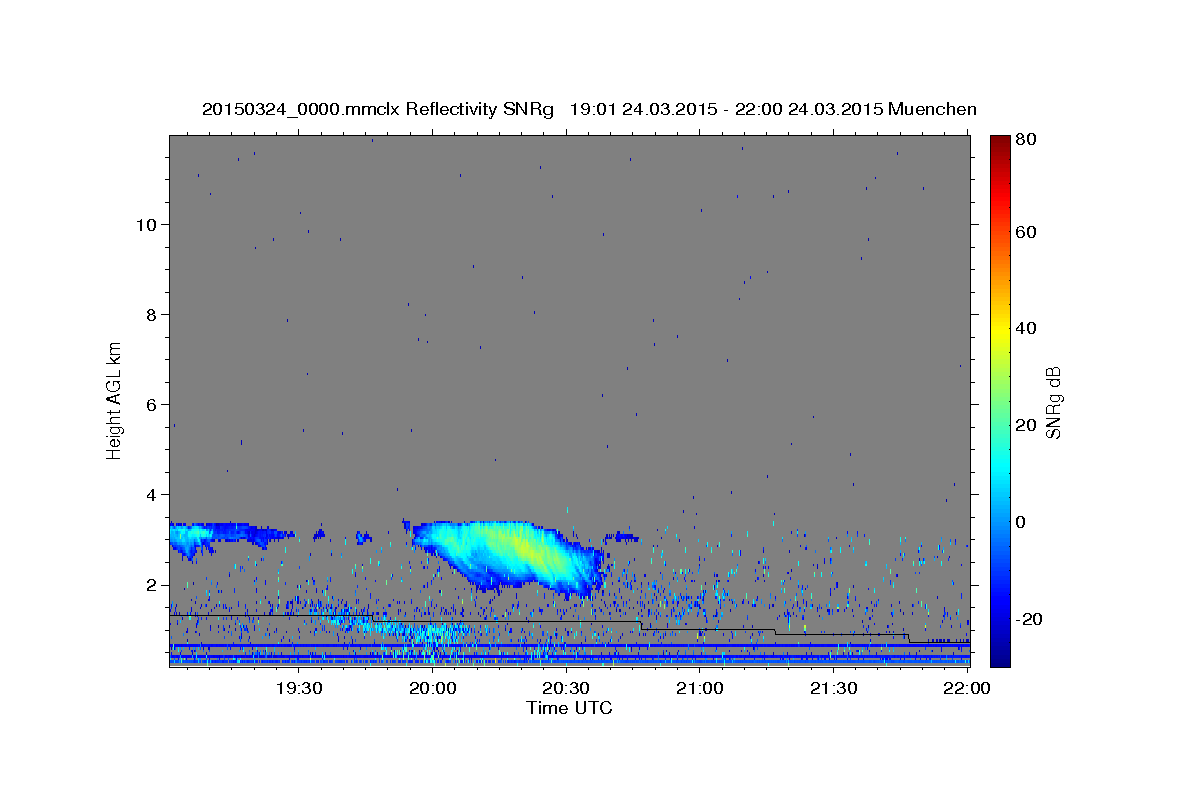Click the dark red top of colorbar

1000,142
